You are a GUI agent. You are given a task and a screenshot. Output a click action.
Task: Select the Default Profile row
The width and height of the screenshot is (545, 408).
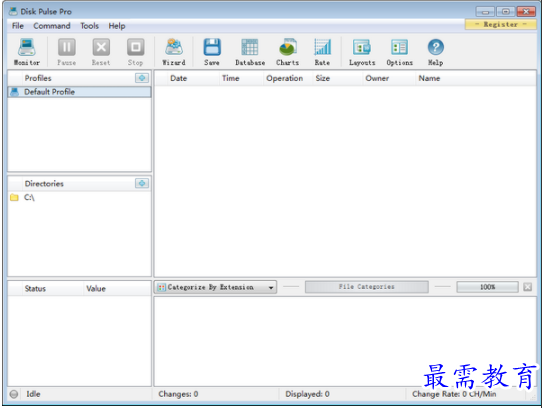point(80,92)
